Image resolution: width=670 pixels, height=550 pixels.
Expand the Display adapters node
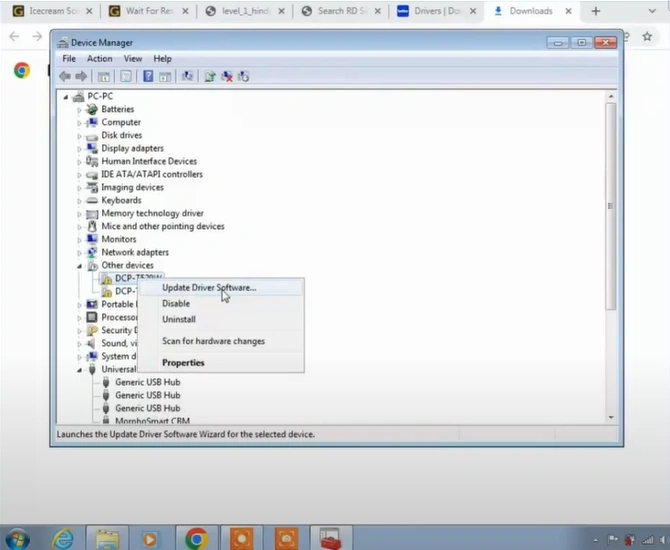coord(80,148)
